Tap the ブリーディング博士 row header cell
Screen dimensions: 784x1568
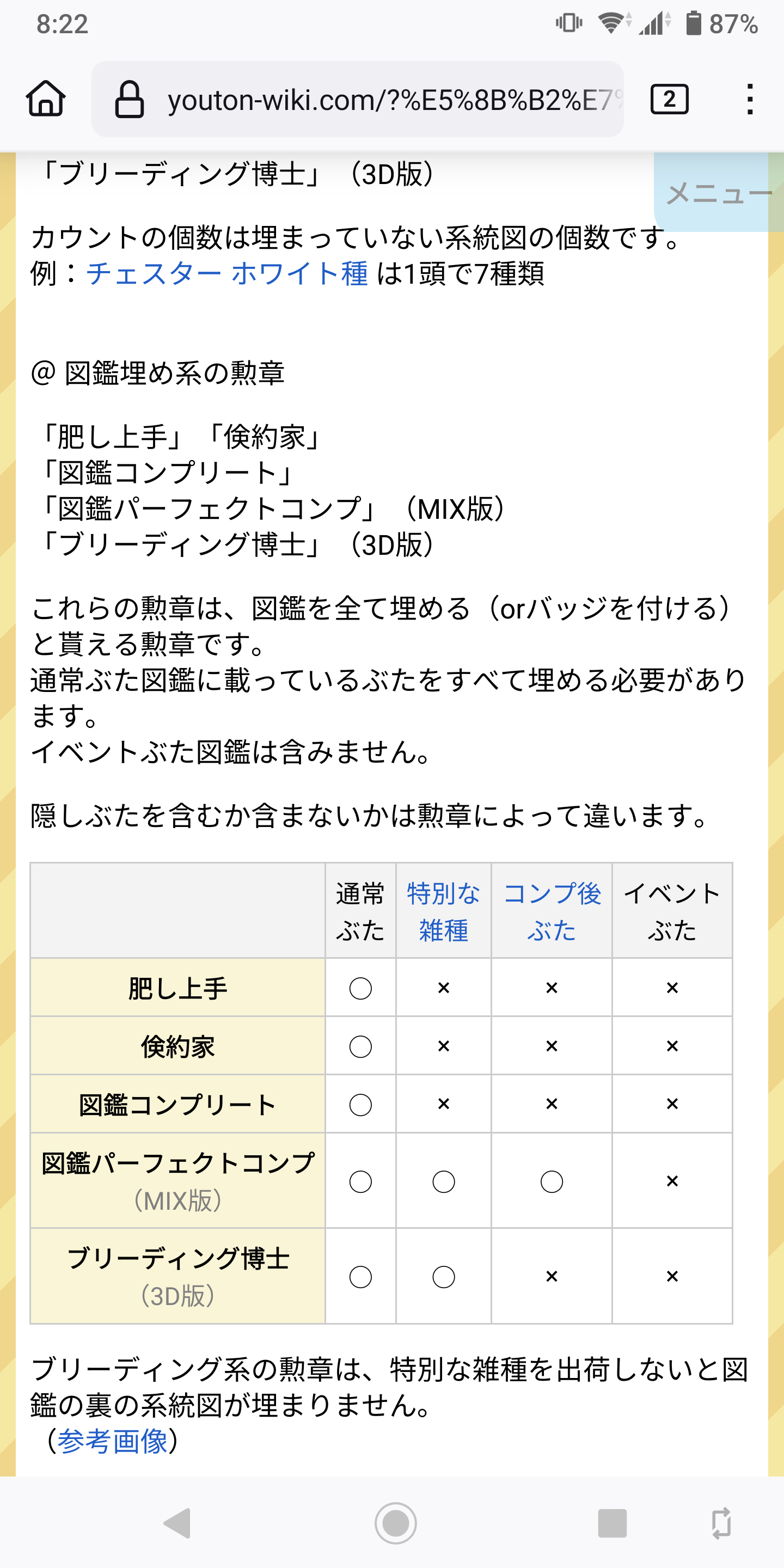(177, 1276)
